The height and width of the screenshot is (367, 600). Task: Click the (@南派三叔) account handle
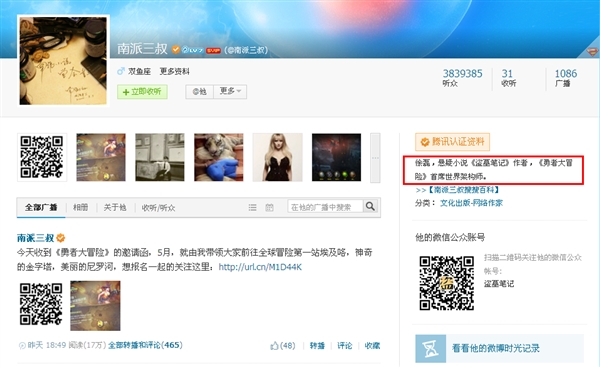pyautogui.click(x=246, y=50)
